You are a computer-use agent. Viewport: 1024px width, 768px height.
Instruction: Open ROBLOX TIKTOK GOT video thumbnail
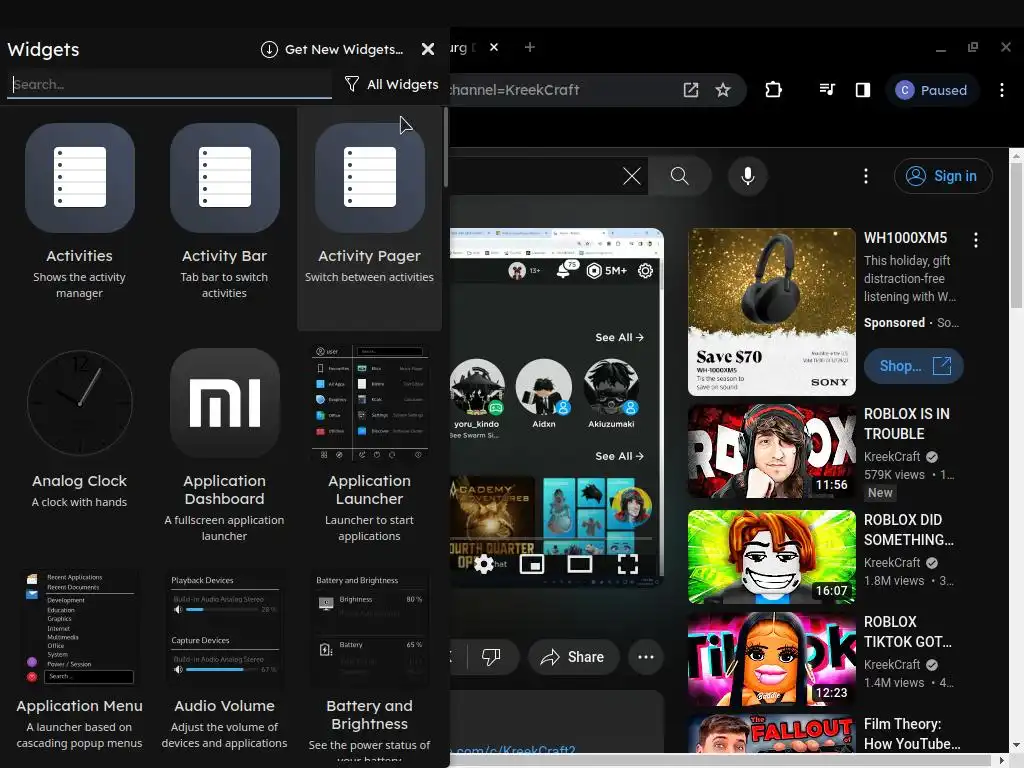(772, 658)
